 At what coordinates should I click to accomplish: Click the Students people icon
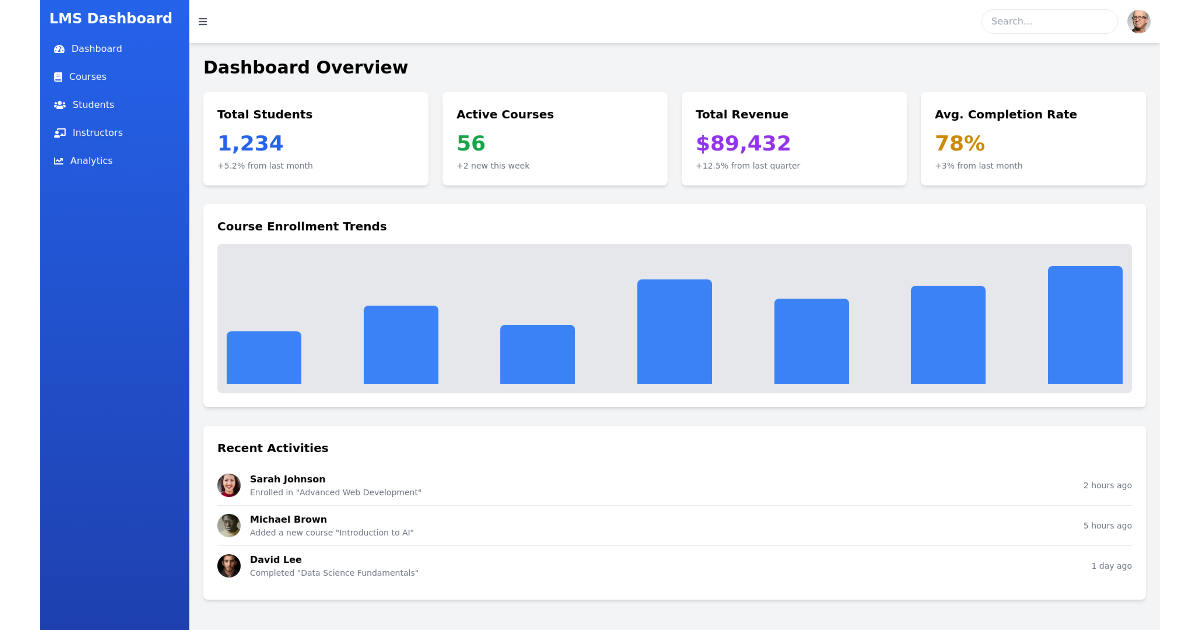point(58,104)
